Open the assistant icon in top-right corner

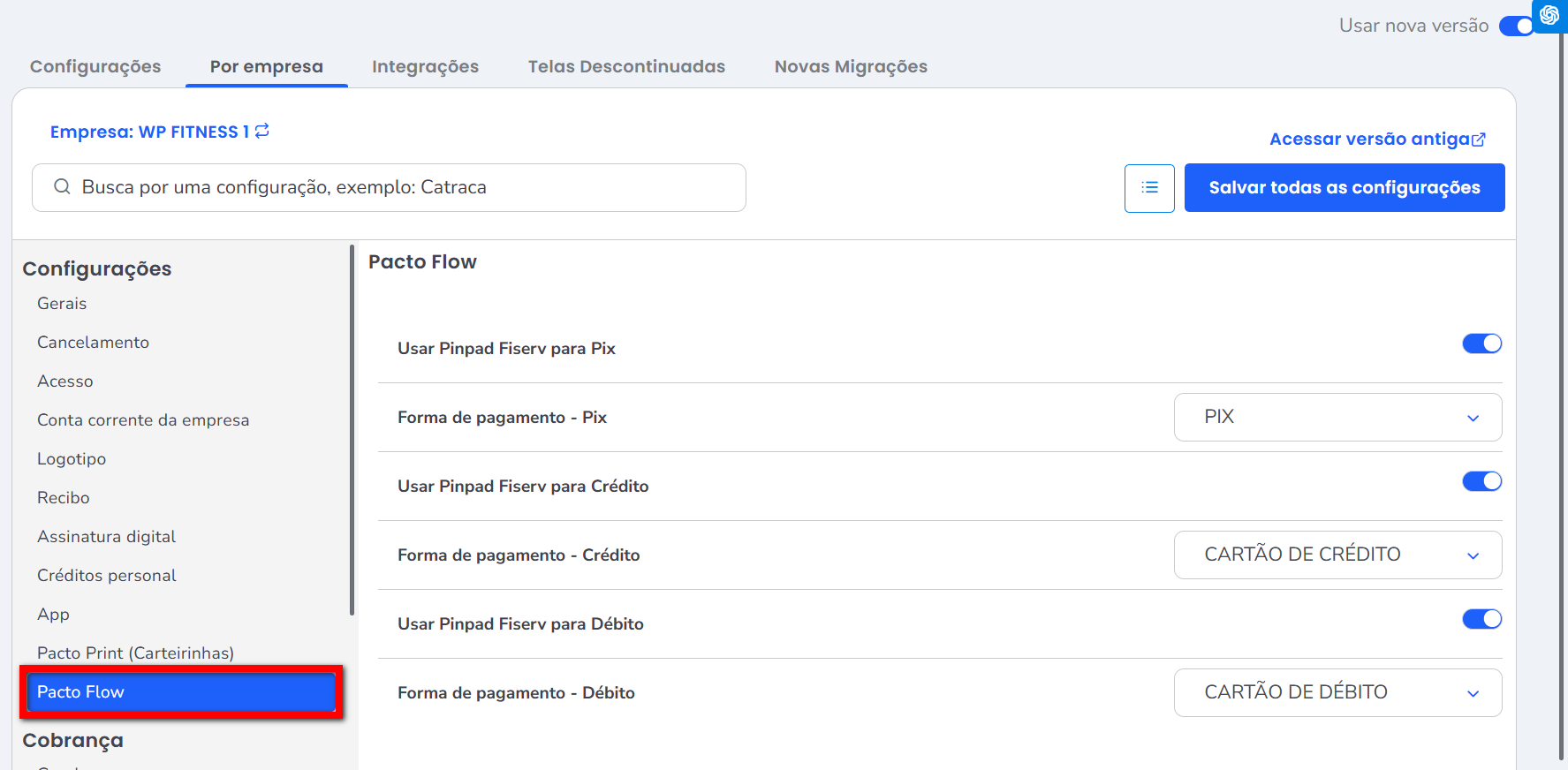(x=1549, y=16)
